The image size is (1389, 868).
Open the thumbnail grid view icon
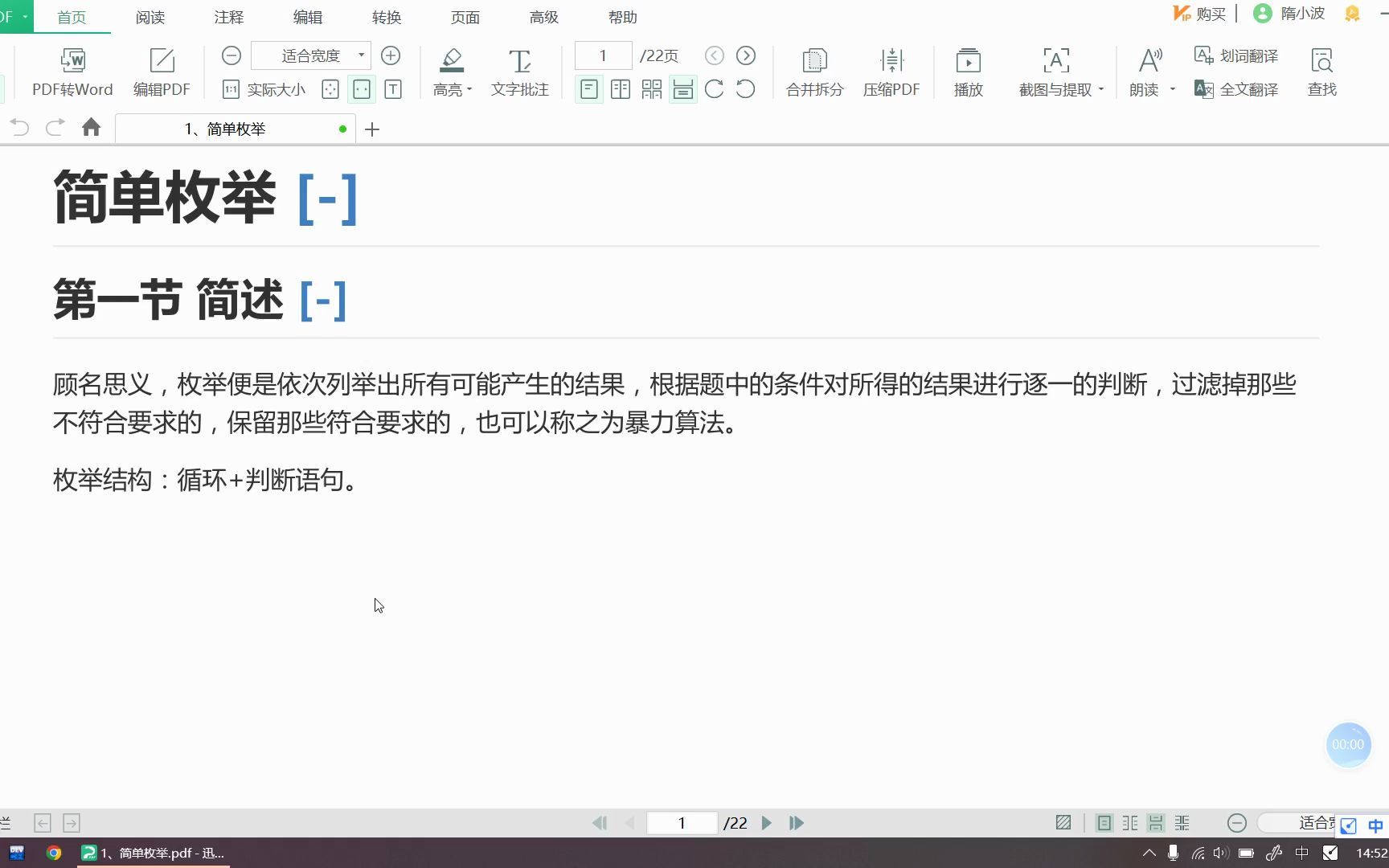coord(652,89)
